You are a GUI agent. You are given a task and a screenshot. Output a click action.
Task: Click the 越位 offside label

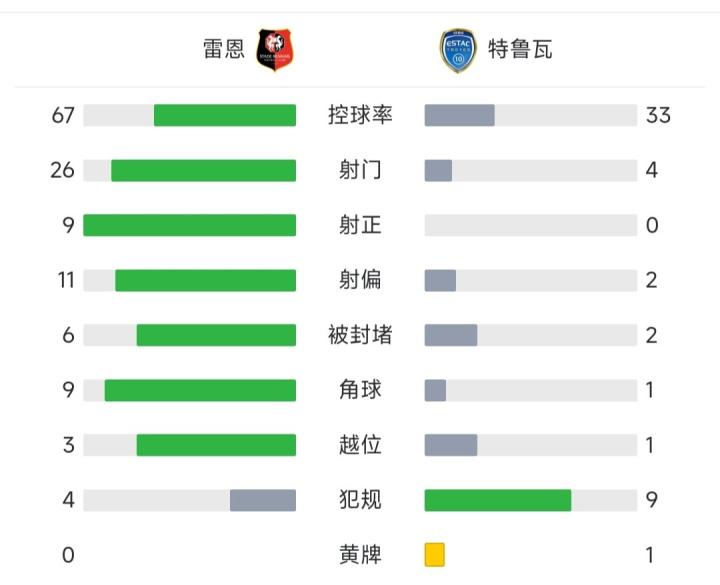tap(360, 444)
